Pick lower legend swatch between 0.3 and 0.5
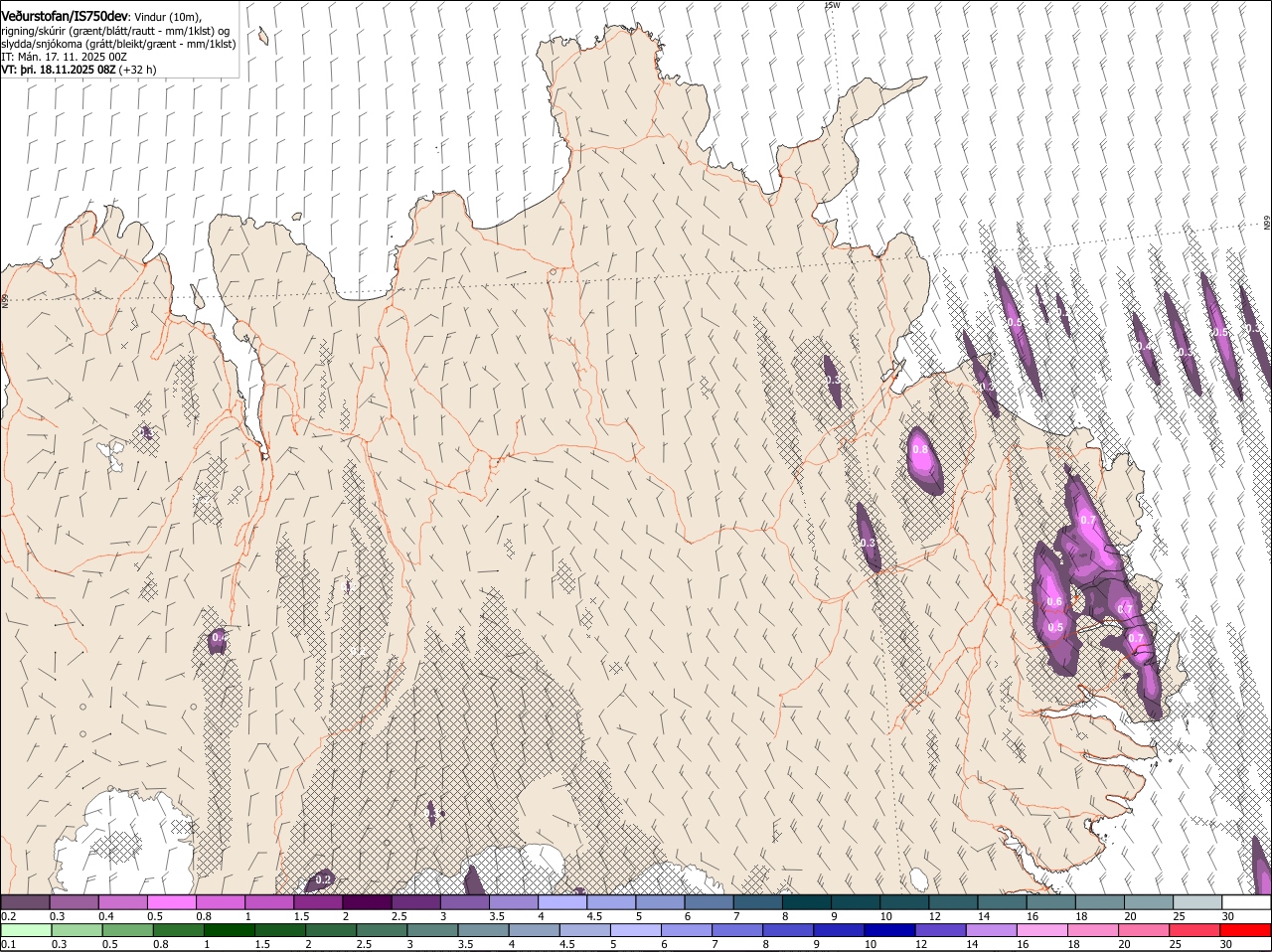 coord(77,930)
